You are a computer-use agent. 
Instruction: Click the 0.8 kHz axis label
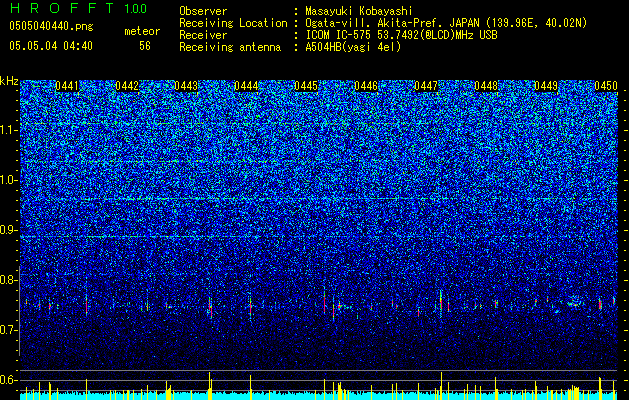[8, 280]
